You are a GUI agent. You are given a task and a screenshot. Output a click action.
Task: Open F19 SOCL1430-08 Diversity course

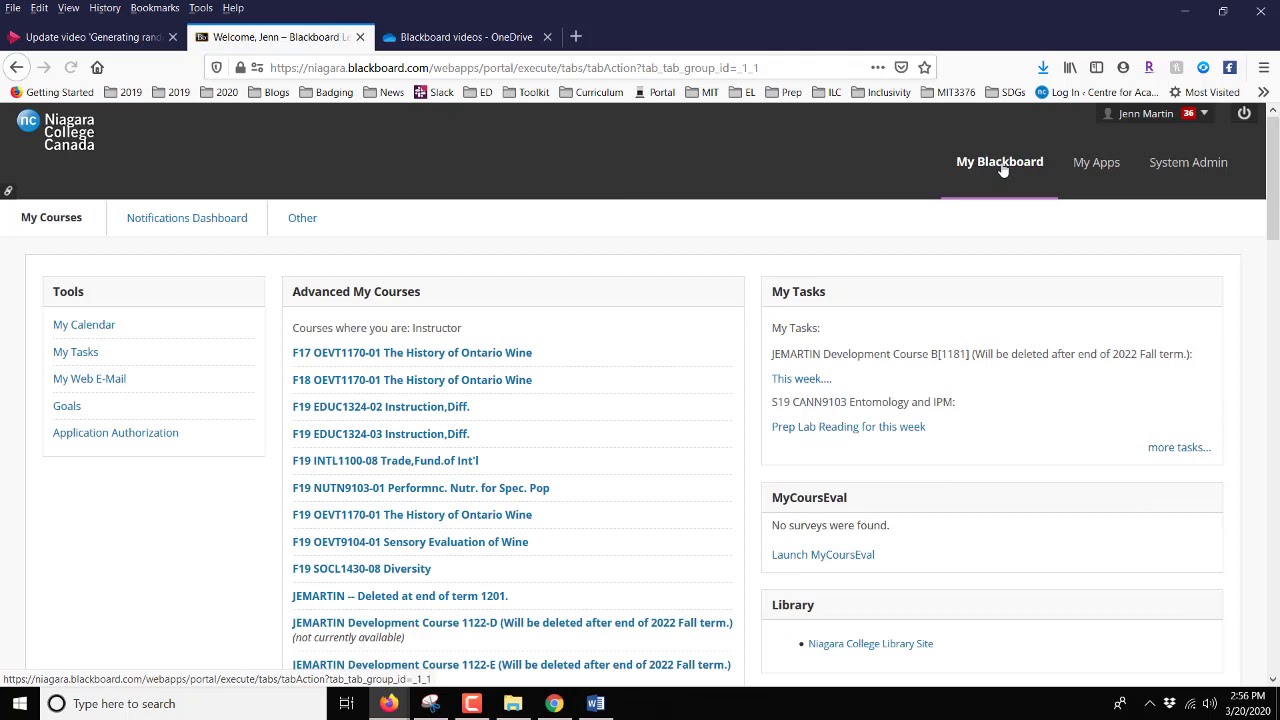coord(361,569)
